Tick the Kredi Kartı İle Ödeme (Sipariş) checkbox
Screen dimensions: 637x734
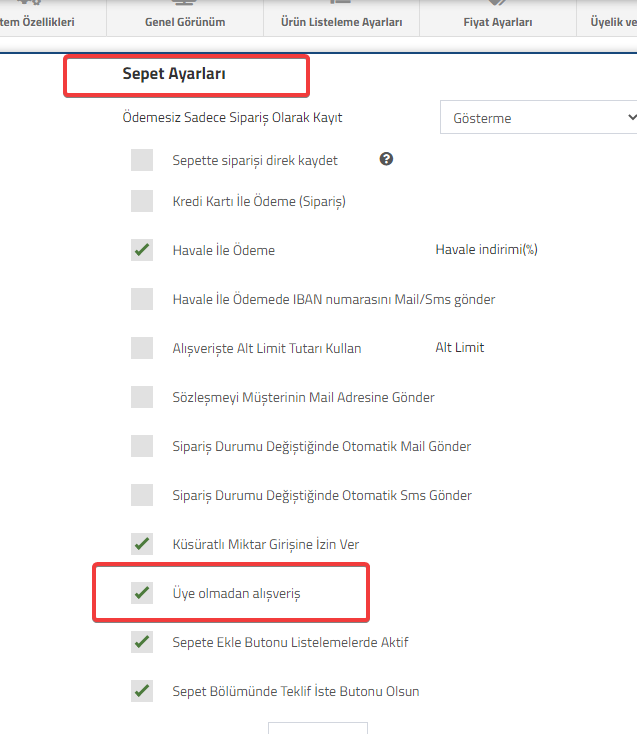(142, 201)
